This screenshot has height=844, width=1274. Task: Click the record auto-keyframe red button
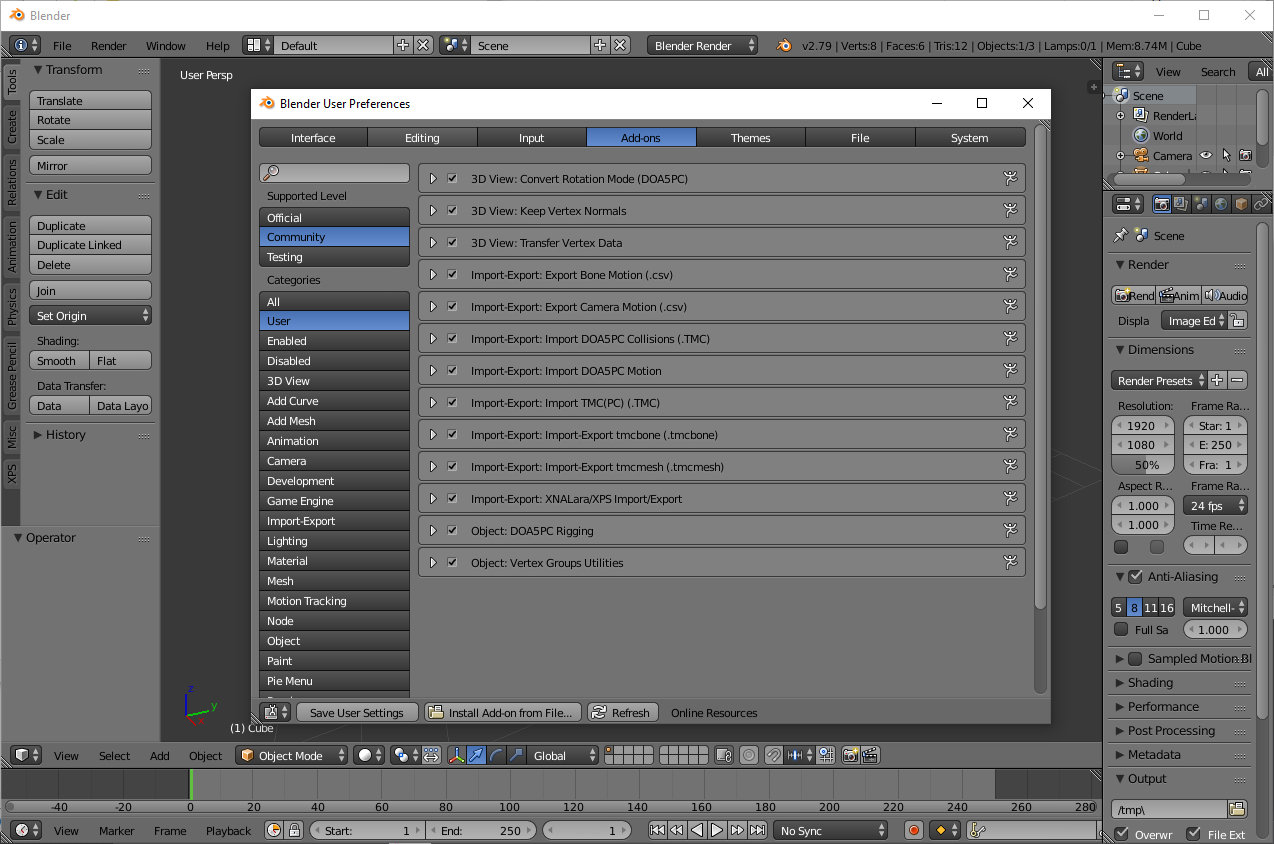pyautogui.click(x=913, y=830)
